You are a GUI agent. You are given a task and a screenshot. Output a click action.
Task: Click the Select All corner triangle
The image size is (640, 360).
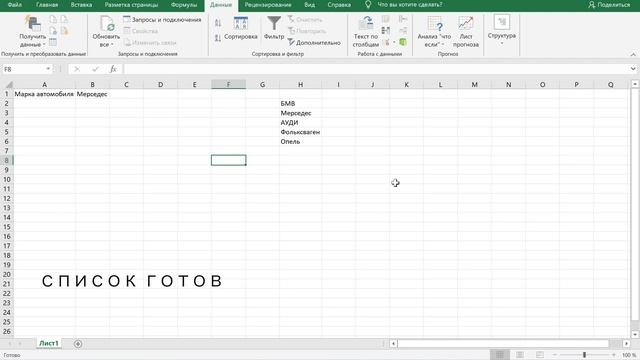8,84
